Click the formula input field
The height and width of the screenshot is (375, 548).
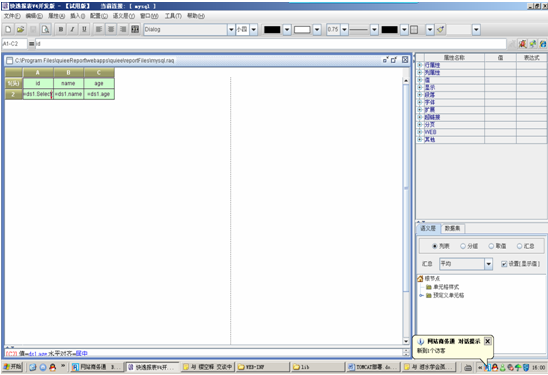[x=271, y=44]
